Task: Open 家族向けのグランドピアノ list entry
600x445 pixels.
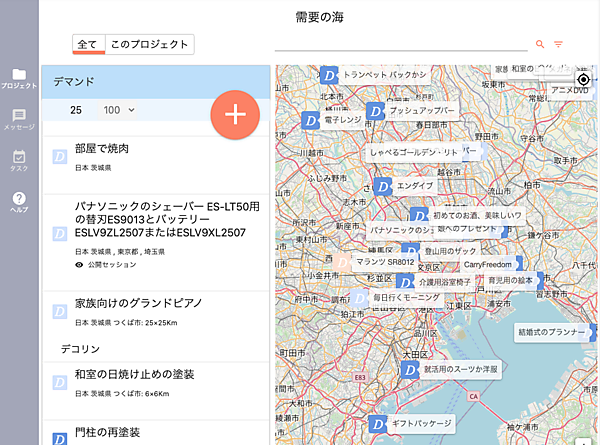Action: [x=139, y=302]
